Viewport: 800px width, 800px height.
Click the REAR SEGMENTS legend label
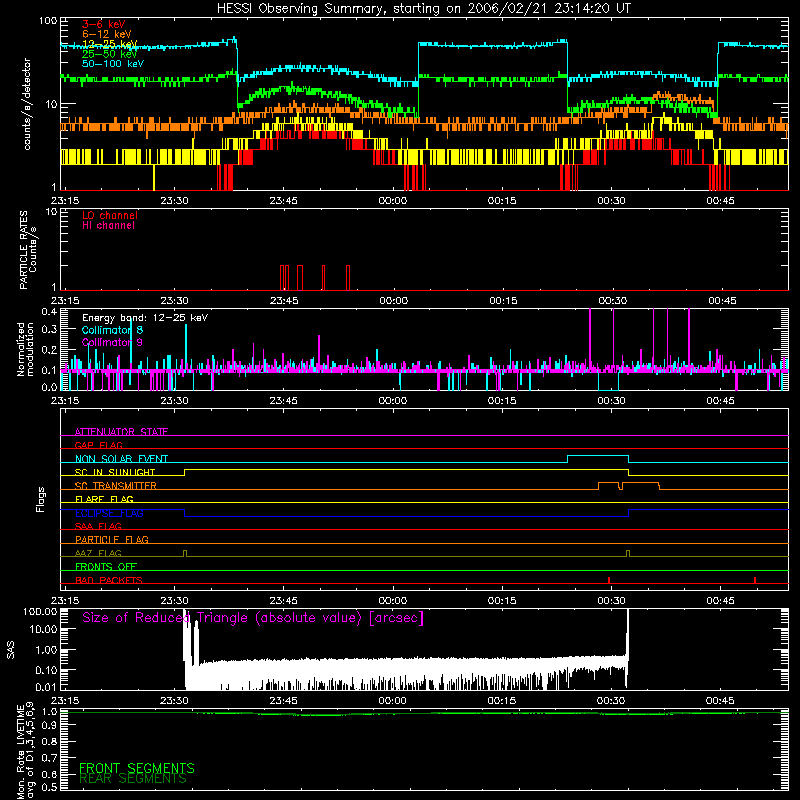(x=133, y=779)
